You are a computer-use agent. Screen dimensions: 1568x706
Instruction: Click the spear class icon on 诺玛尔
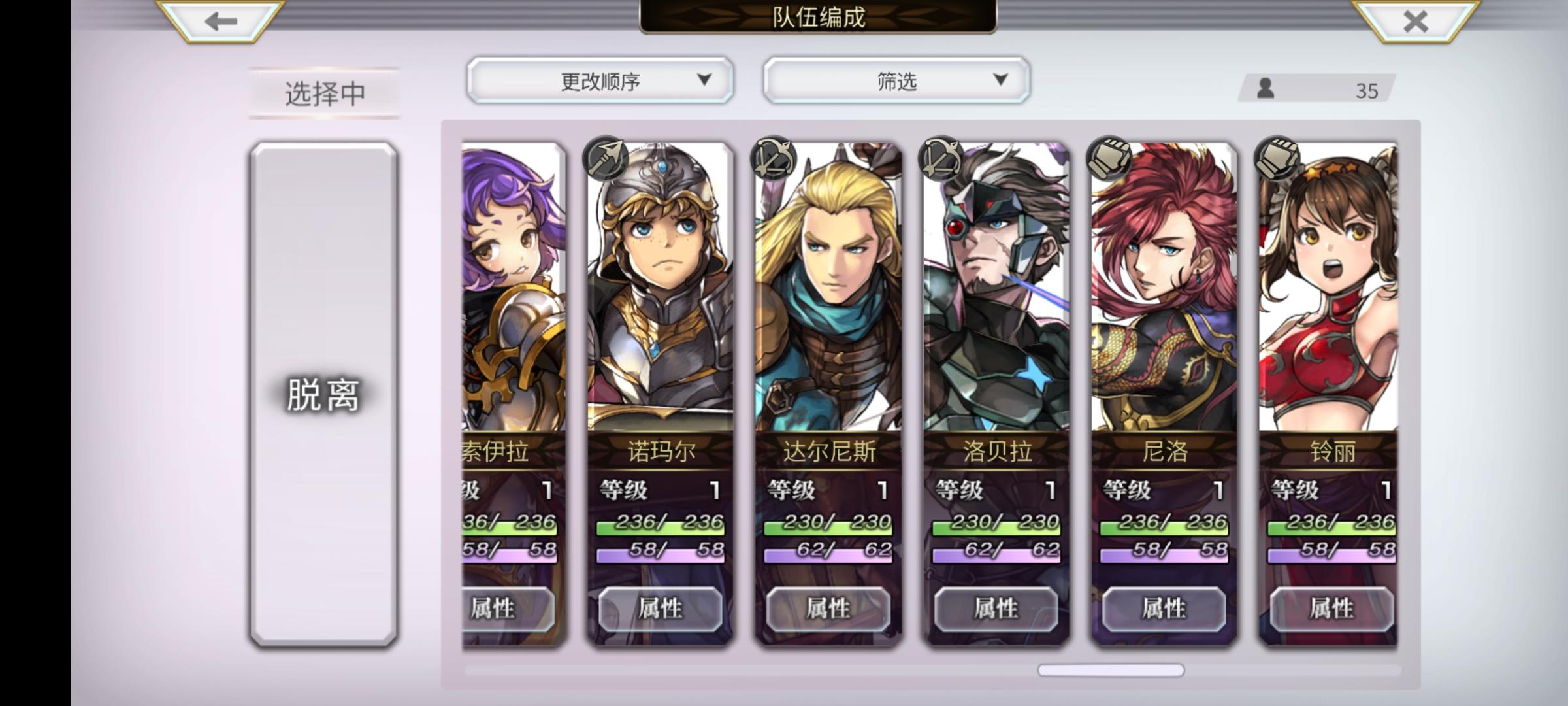[x=606, y=159]
